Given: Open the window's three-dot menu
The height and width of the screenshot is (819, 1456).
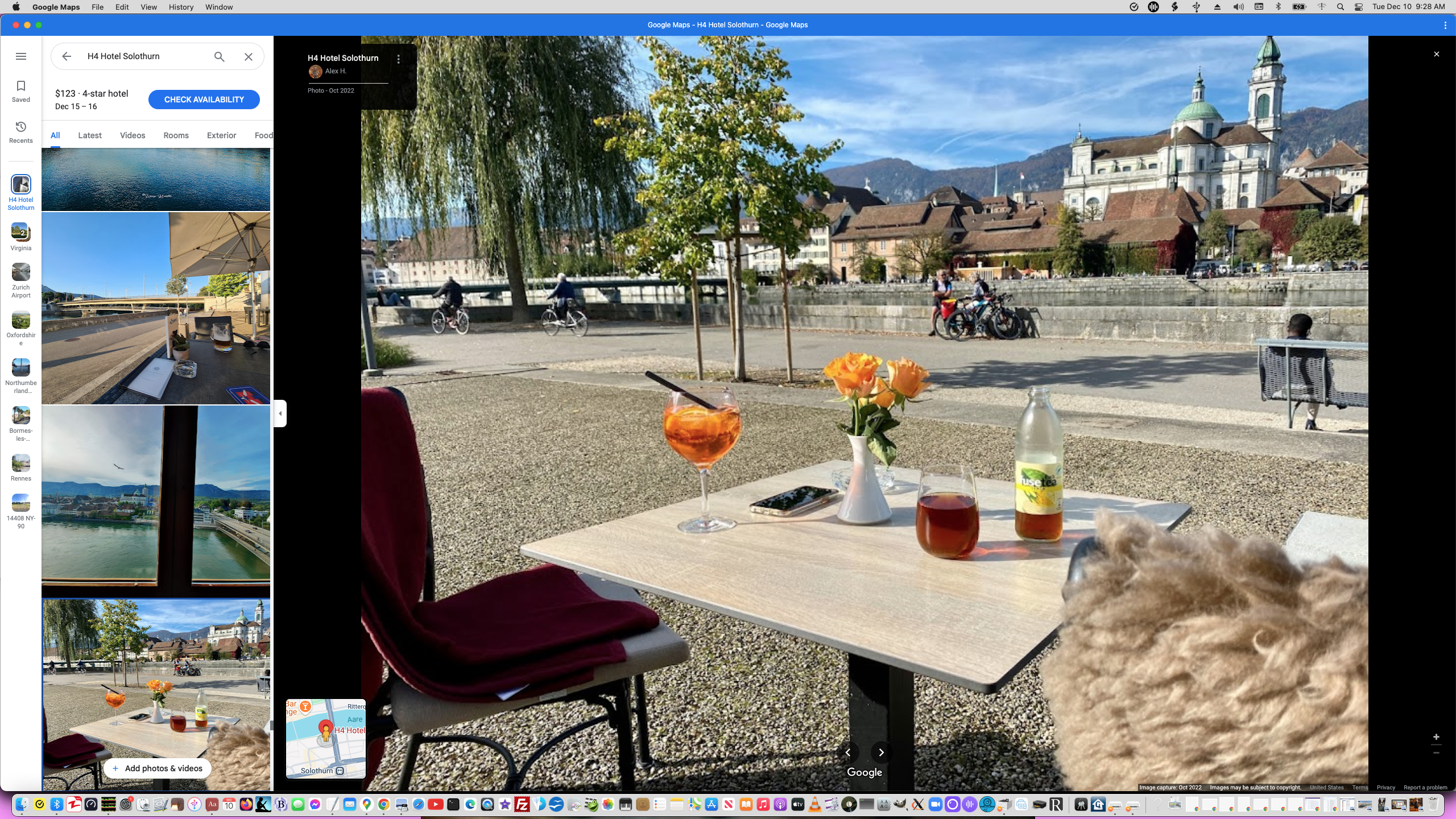Looking at the screenshot, I should (x=1445, y=25).
